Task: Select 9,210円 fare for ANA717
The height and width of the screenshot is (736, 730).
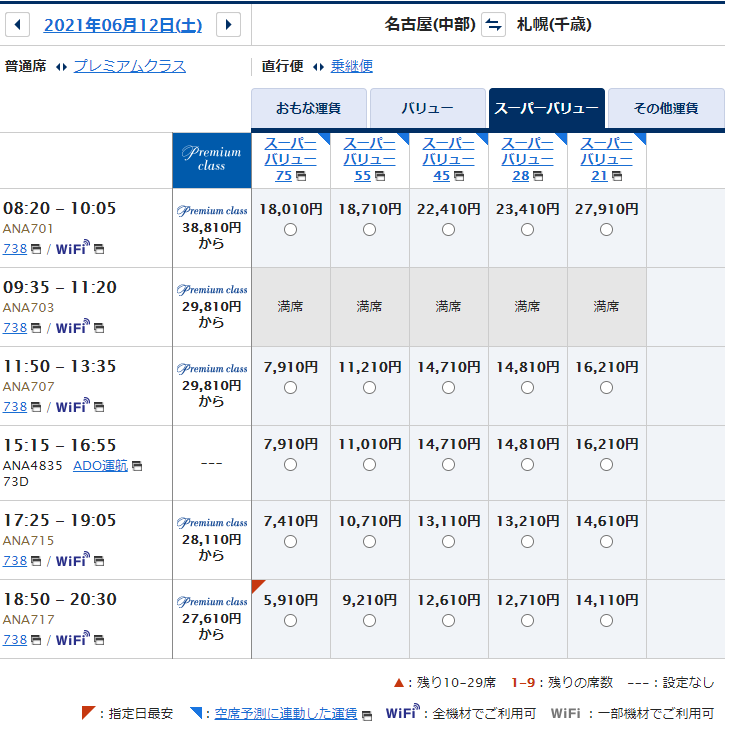Action: tap(369, 621)
